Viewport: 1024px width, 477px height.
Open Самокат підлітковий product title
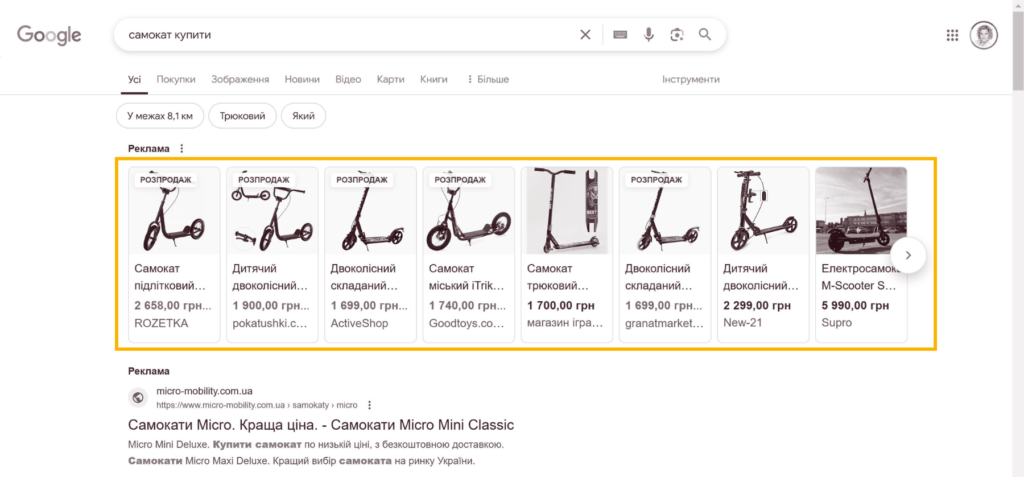(x=170, y=277)
